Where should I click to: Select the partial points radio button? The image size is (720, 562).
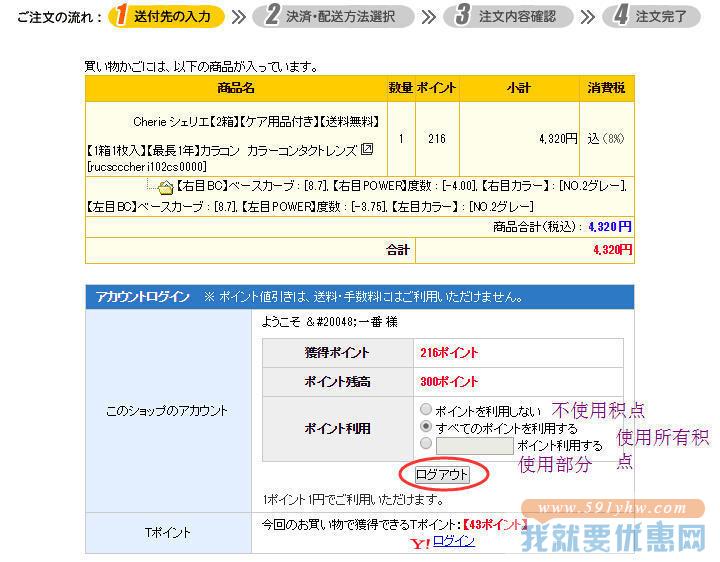pos(426,444)
